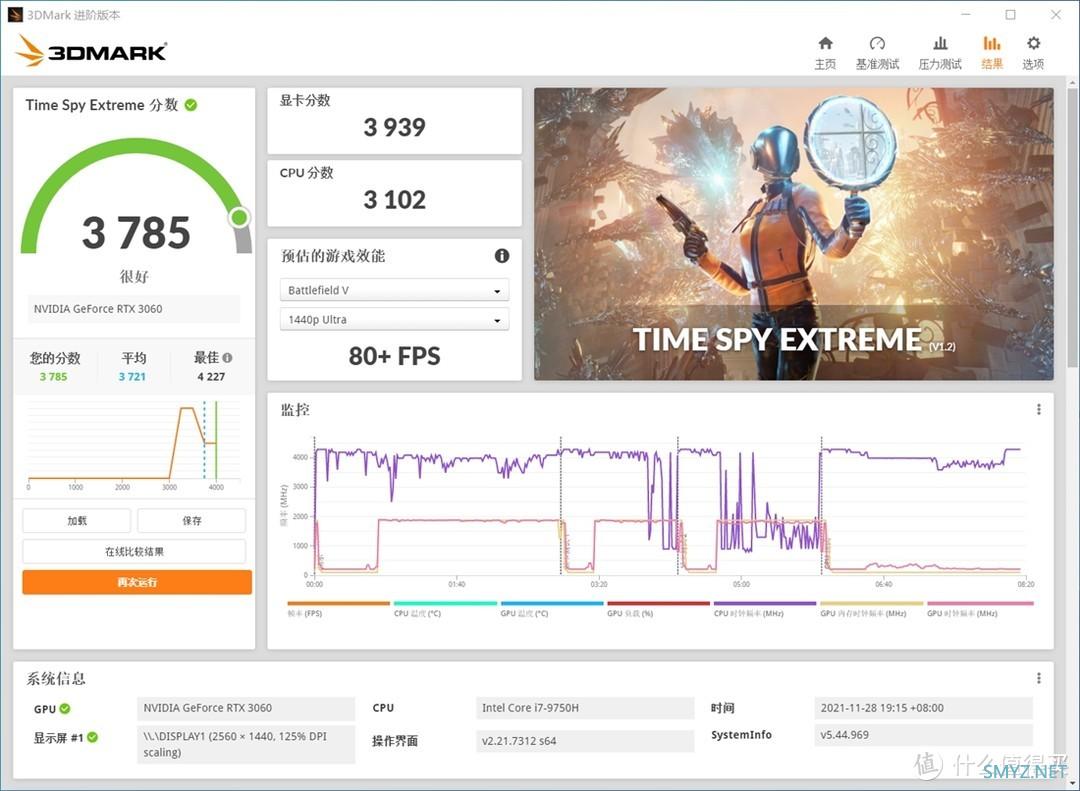Click the score distribution mini chart

pos(134,445)
